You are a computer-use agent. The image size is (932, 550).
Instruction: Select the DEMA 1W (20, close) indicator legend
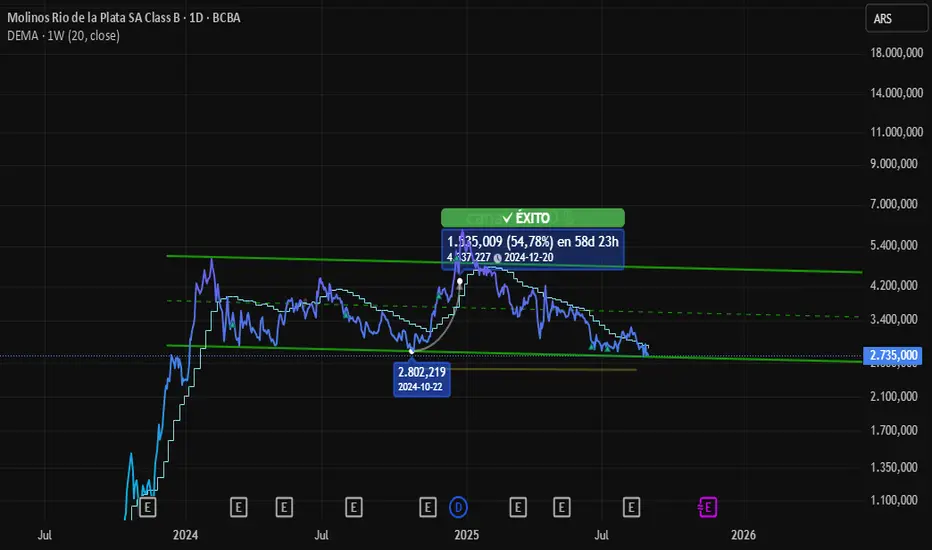pos(64,36)
